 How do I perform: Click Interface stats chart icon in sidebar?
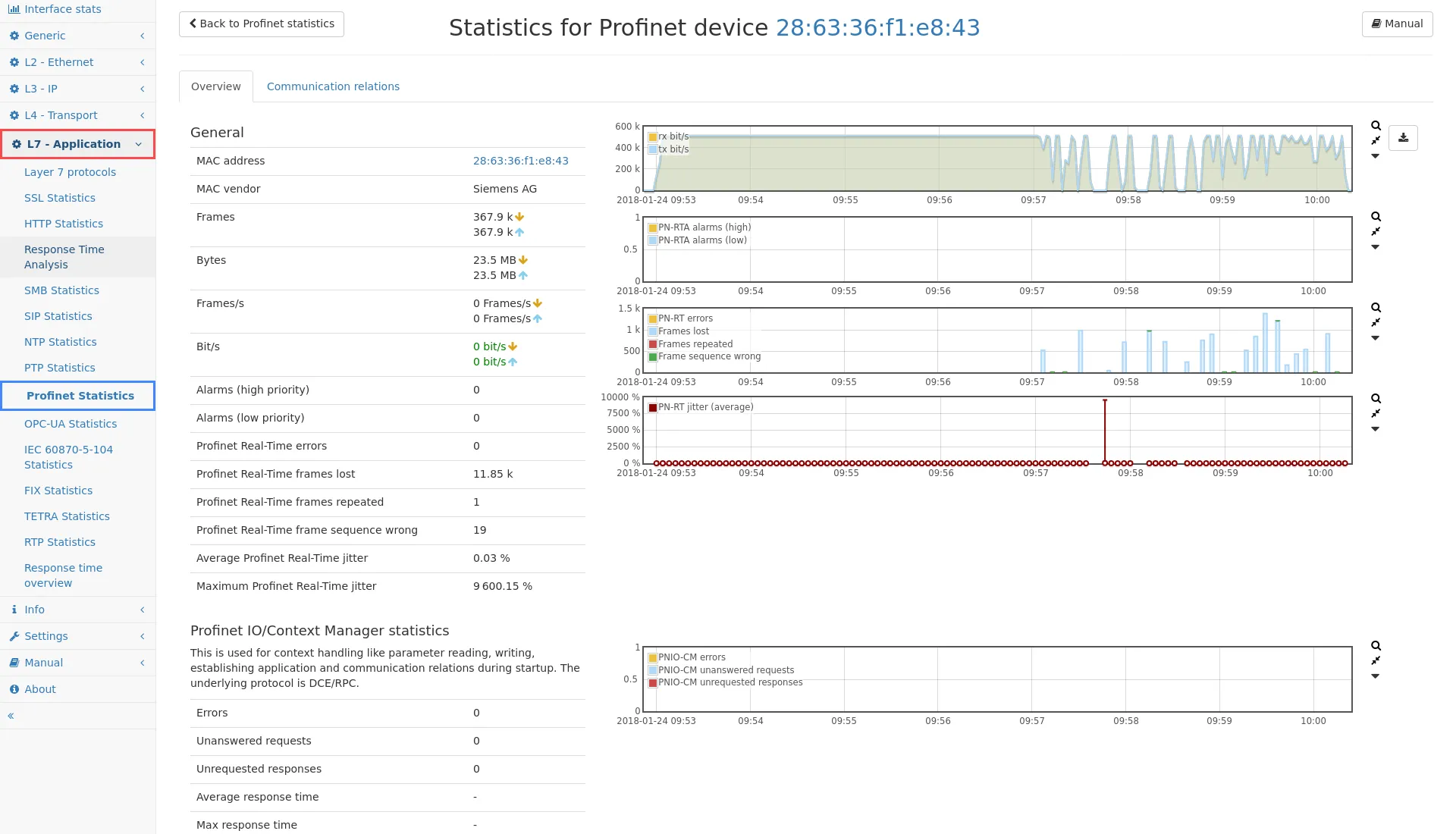(14, 9)
